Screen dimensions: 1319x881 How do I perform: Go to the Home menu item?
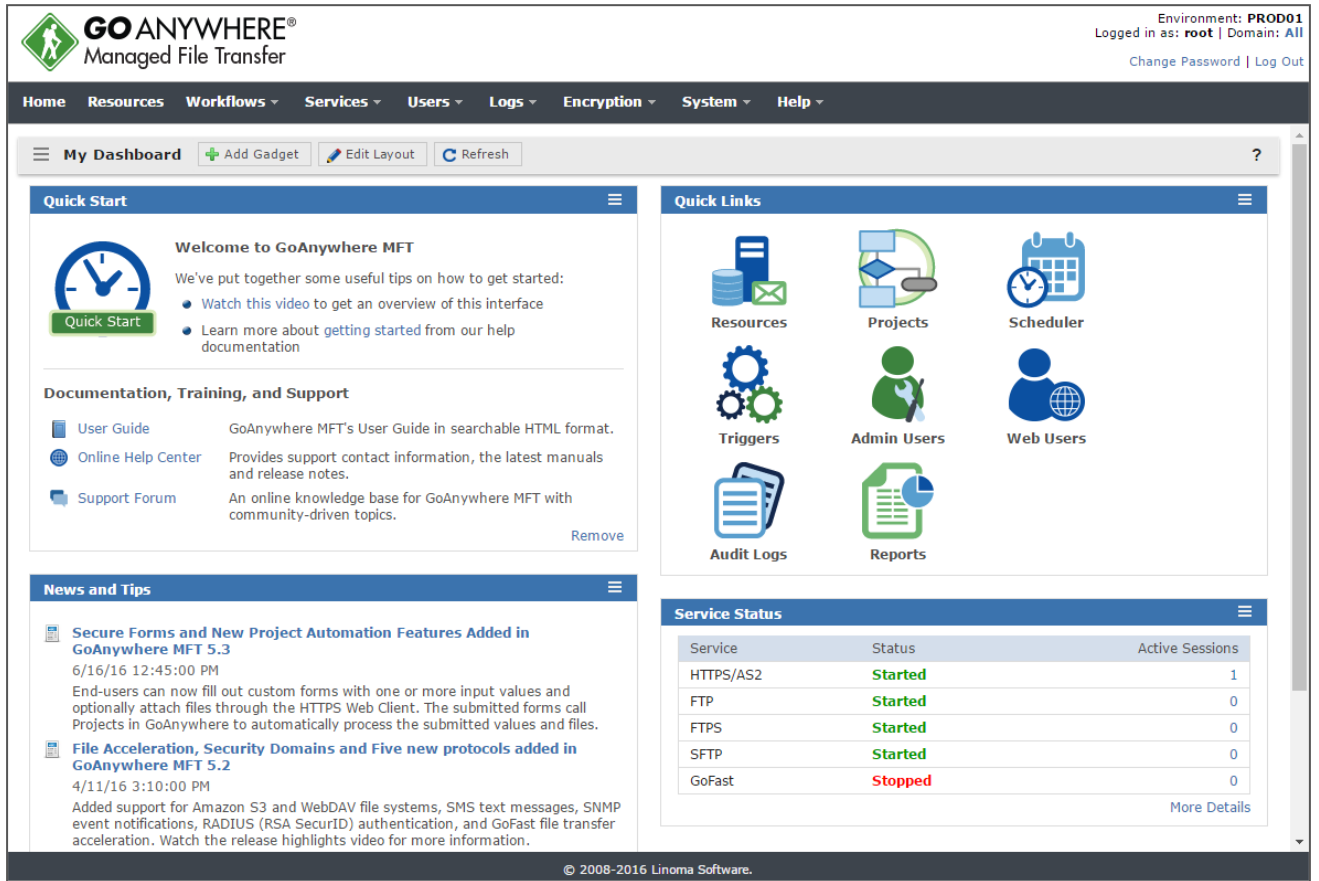[43, 101]
